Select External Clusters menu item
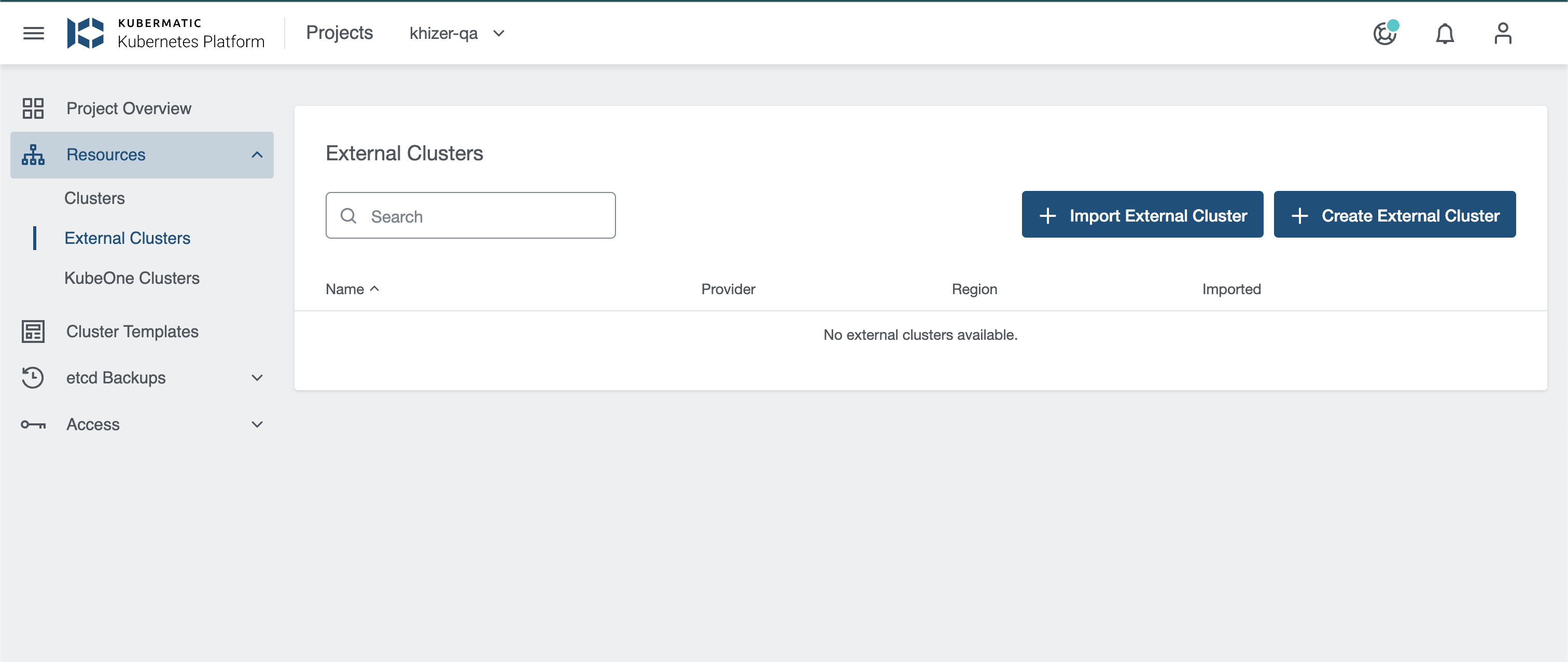 coord(127,238)
